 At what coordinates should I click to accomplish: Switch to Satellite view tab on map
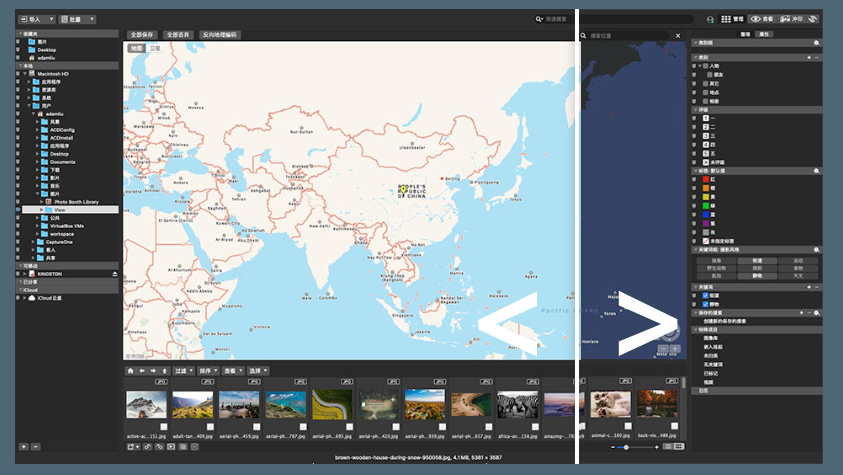(x=155, y=48)
